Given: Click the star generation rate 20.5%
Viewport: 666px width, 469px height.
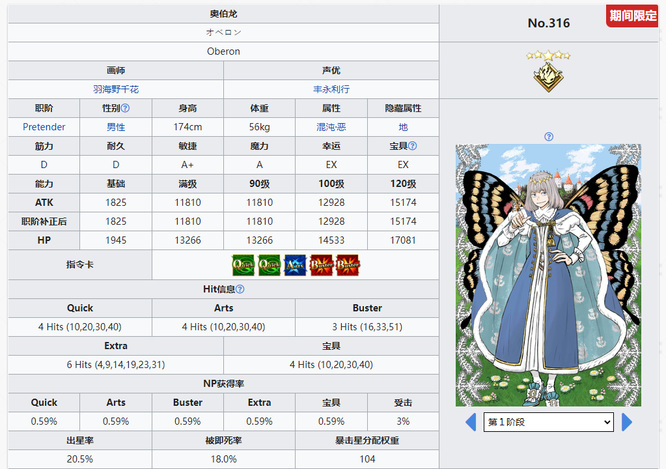Looking at the screenshot, I should (x=80, y=459).
